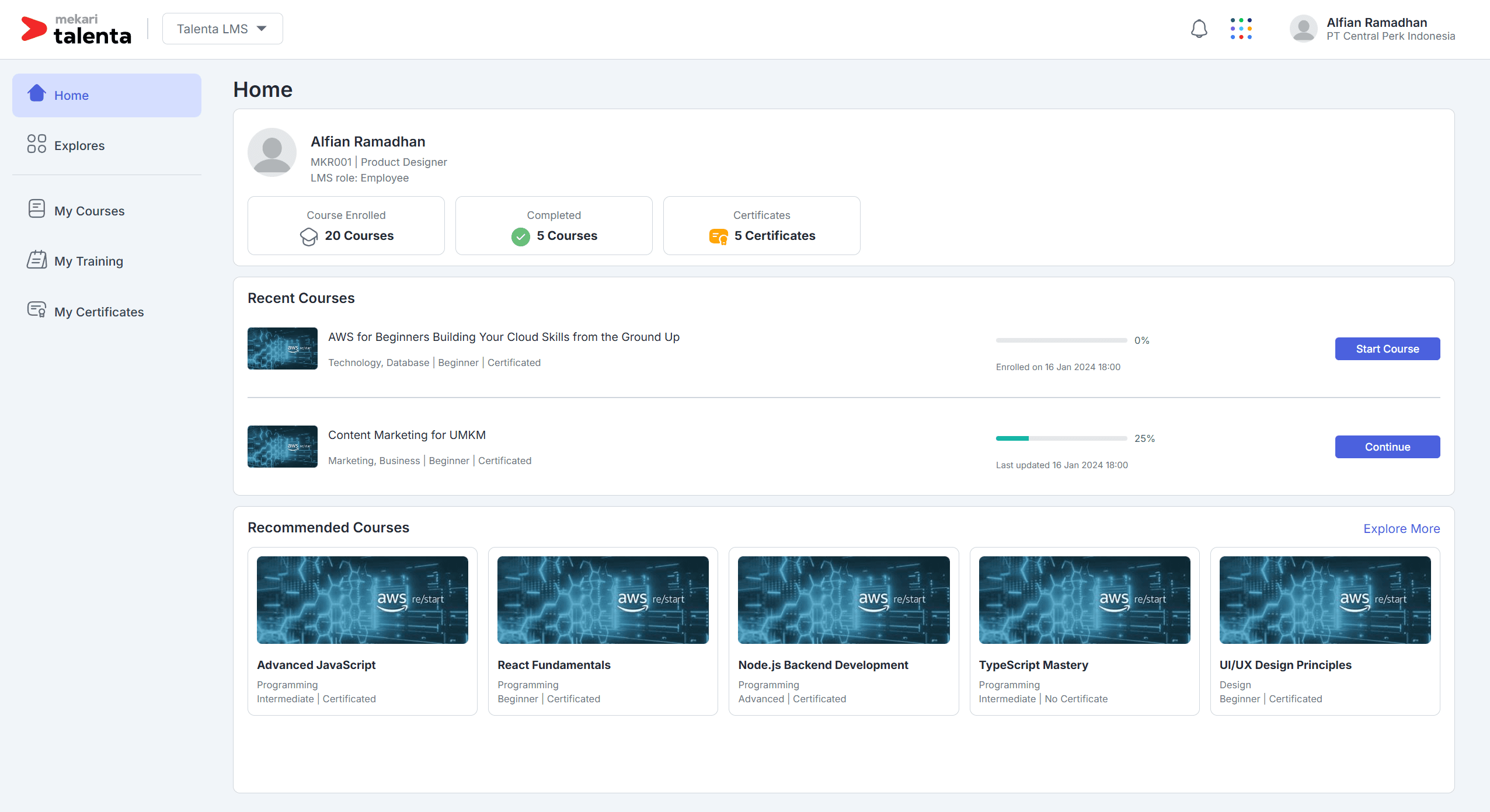Open the My Training menu item

tap(89, 262)
